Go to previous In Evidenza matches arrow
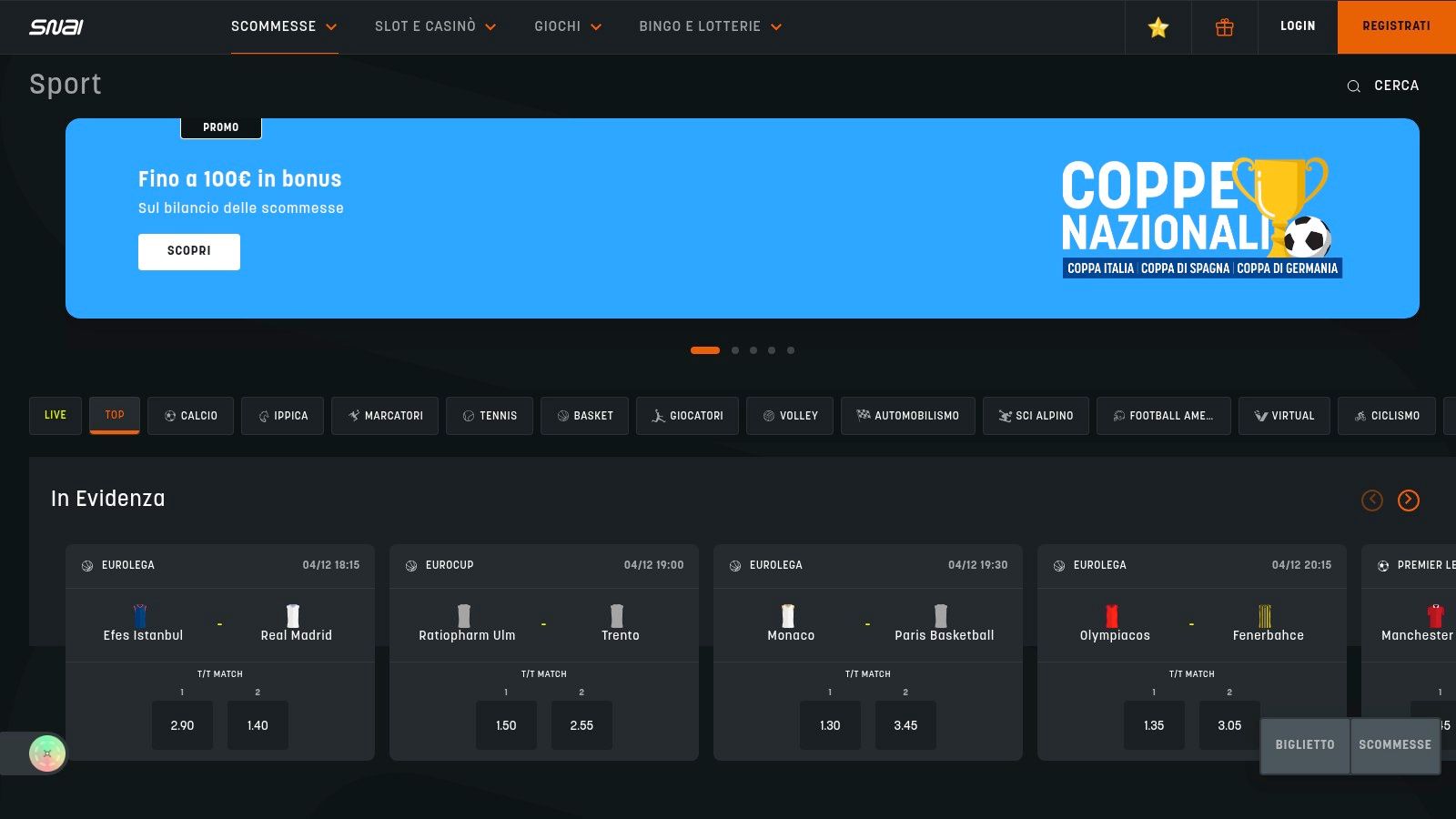Image resolution: width=1456 pixels, height=819 pixels. click(1371, 500)
